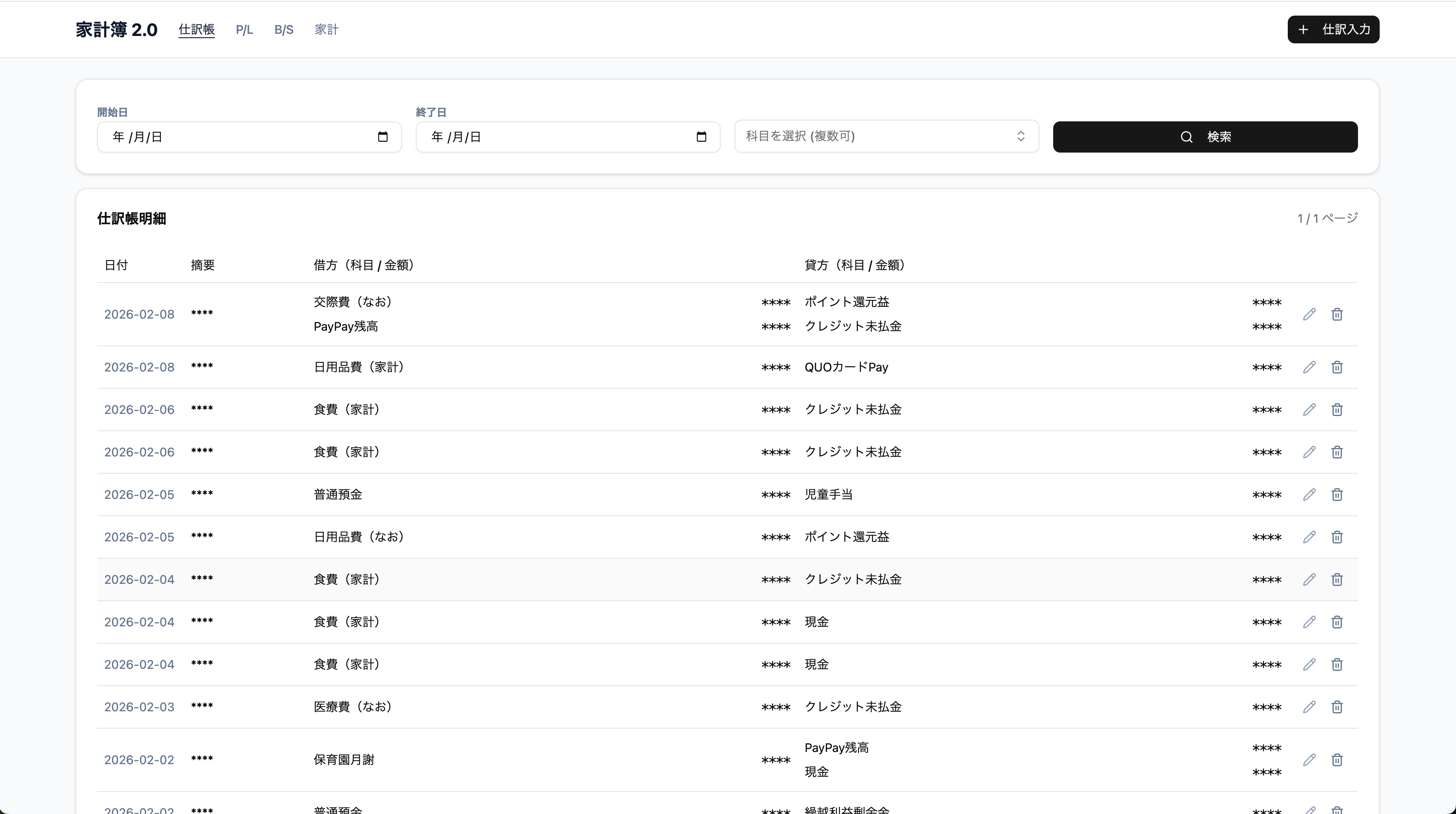Open the B/S tab

[284, 29]
